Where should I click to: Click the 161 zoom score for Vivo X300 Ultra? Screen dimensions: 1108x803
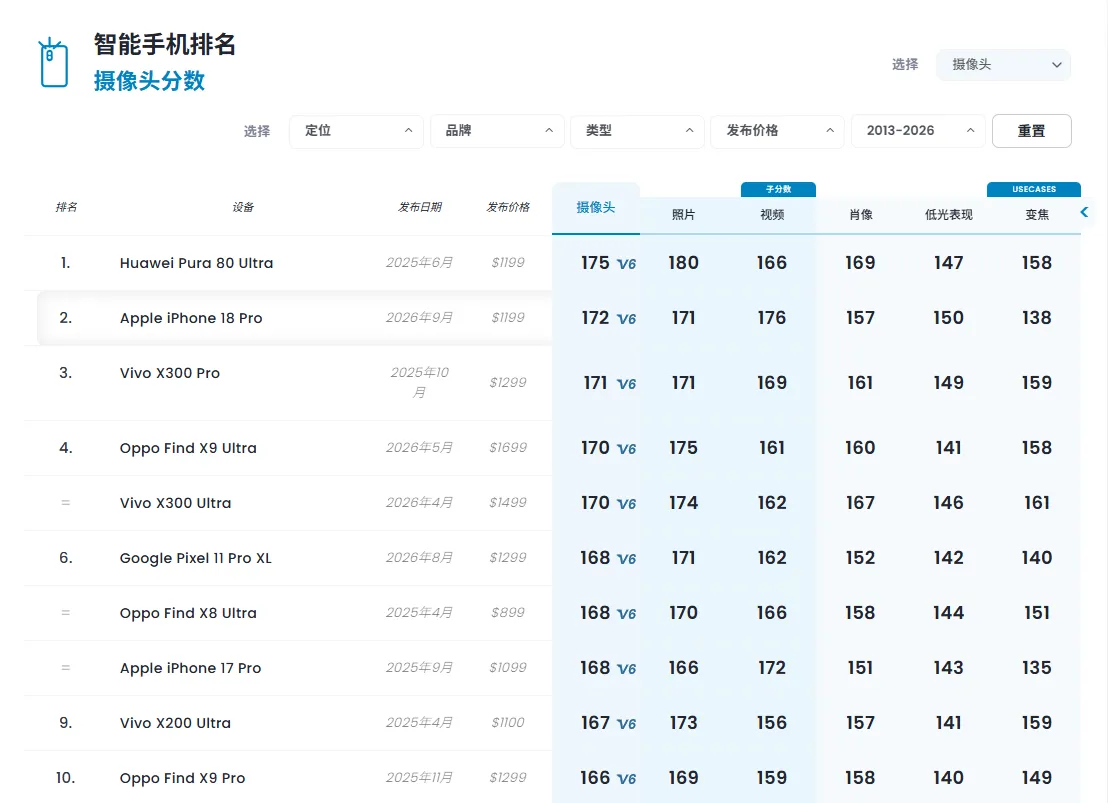[x=1037, y=503]
